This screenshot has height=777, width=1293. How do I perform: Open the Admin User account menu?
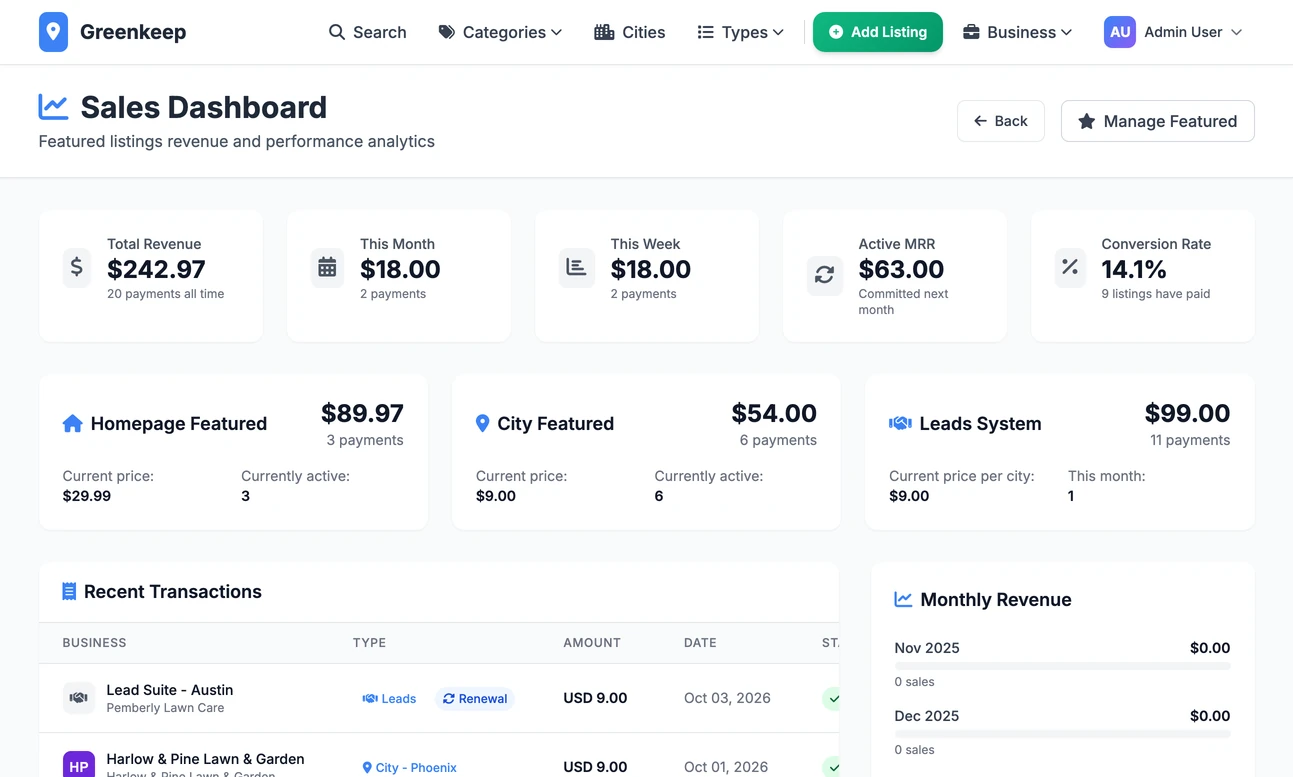coord(1173,32)
